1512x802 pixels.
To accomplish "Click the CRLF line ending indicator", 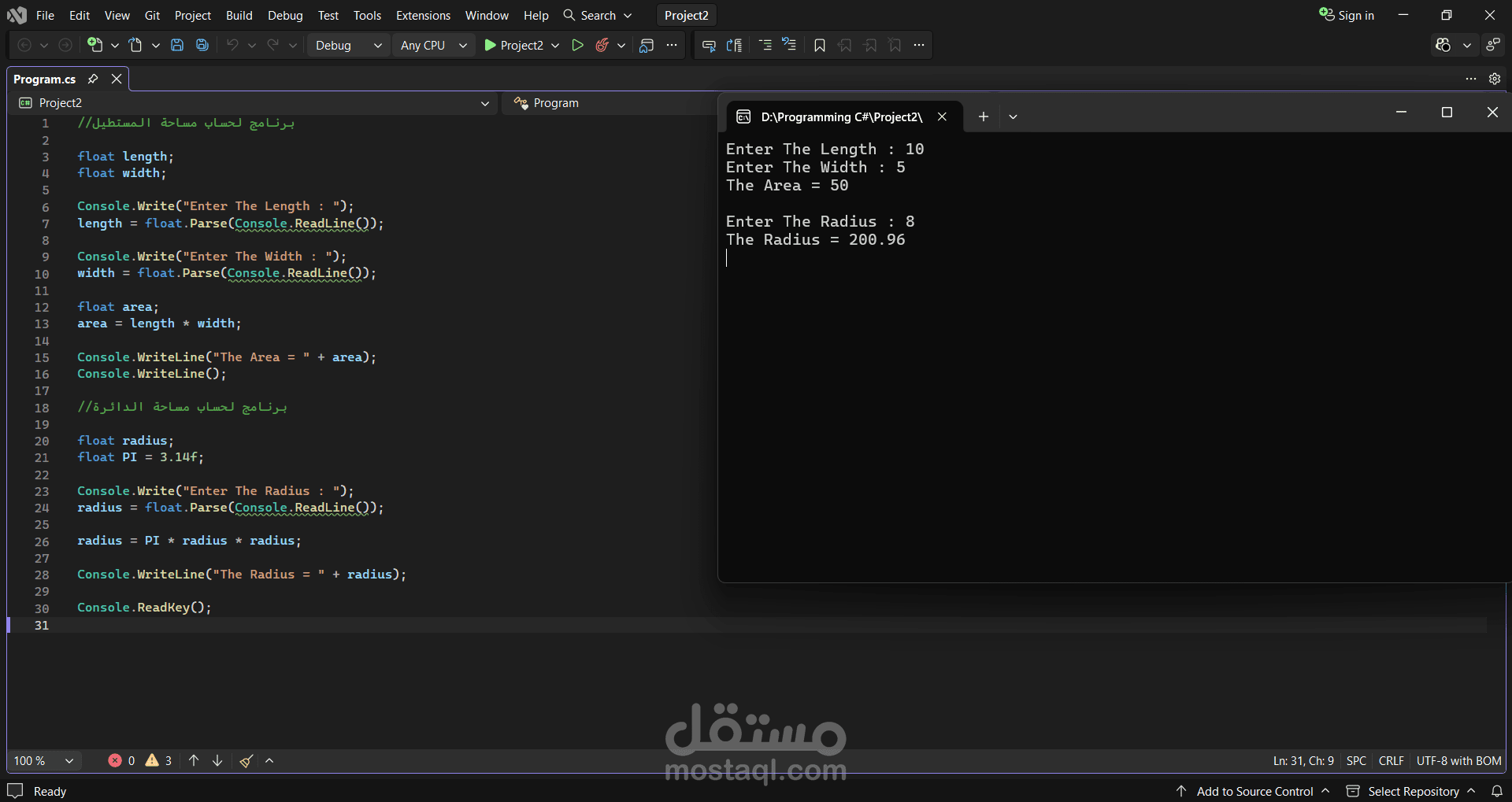I will (x=1392, y=760).
